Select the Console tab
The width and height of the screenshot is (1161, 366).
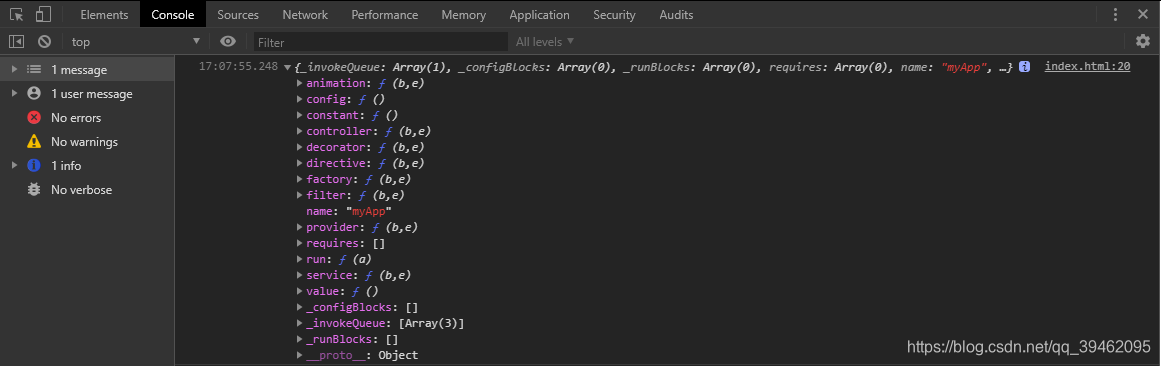[173, 14]
